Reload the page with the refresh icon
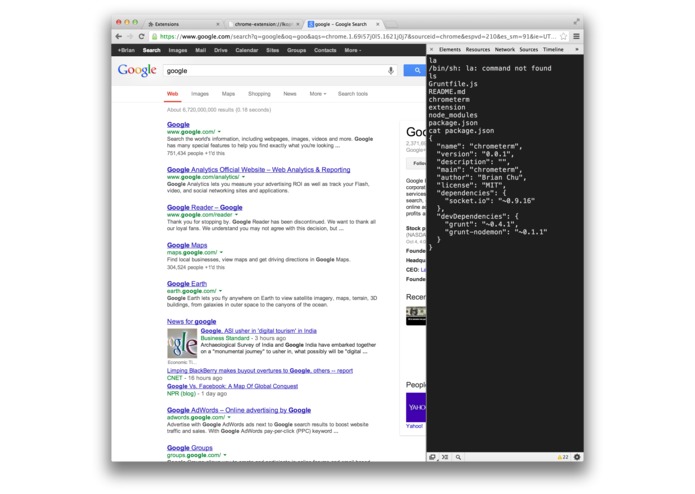The image size is (695, 494). click(141, 36)
